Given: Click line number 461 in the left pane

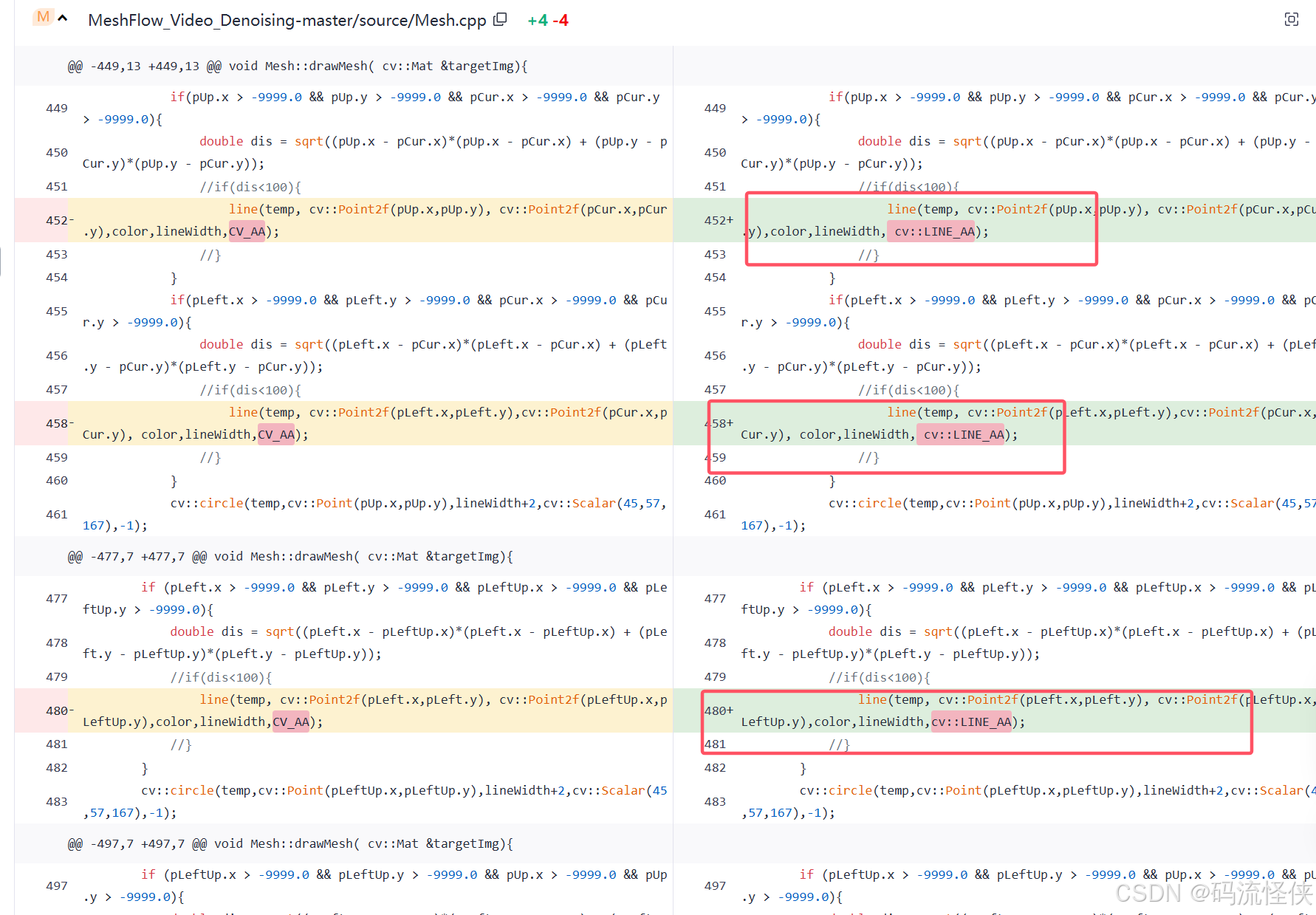Looking at the screenshot, I should click(57, 514).
